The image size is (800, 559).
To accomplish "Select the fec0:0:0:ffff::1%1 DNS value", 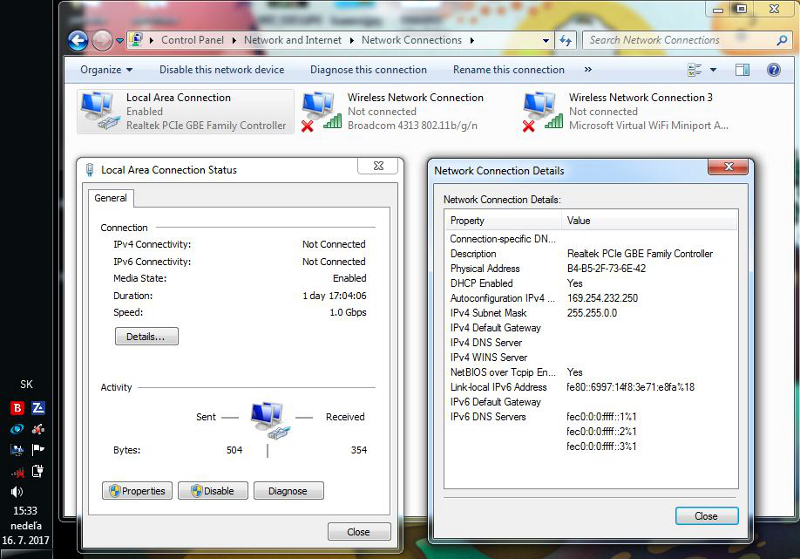I will tap(601, 417).
